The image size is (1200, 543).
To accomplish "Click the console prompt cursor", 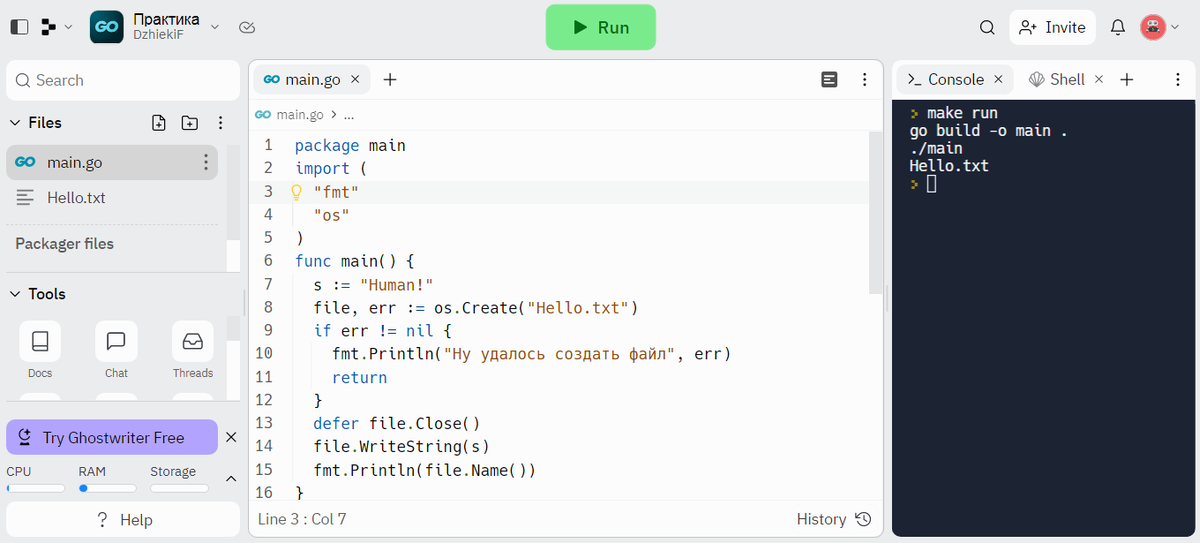I will pos(932,185).
